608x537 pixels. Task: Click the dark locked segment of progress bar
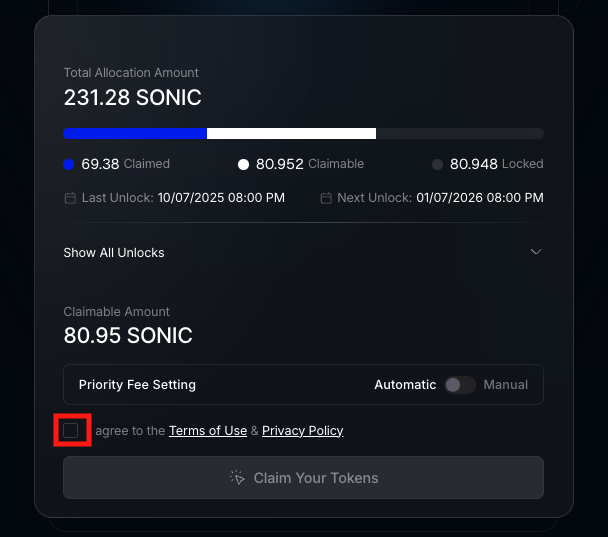click(x=460, y=133)
